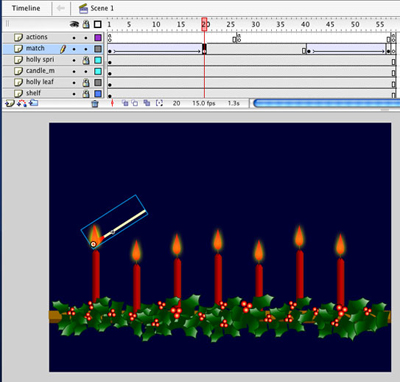Click frame 40 on the timeline ruler

[x=305, y=24]
